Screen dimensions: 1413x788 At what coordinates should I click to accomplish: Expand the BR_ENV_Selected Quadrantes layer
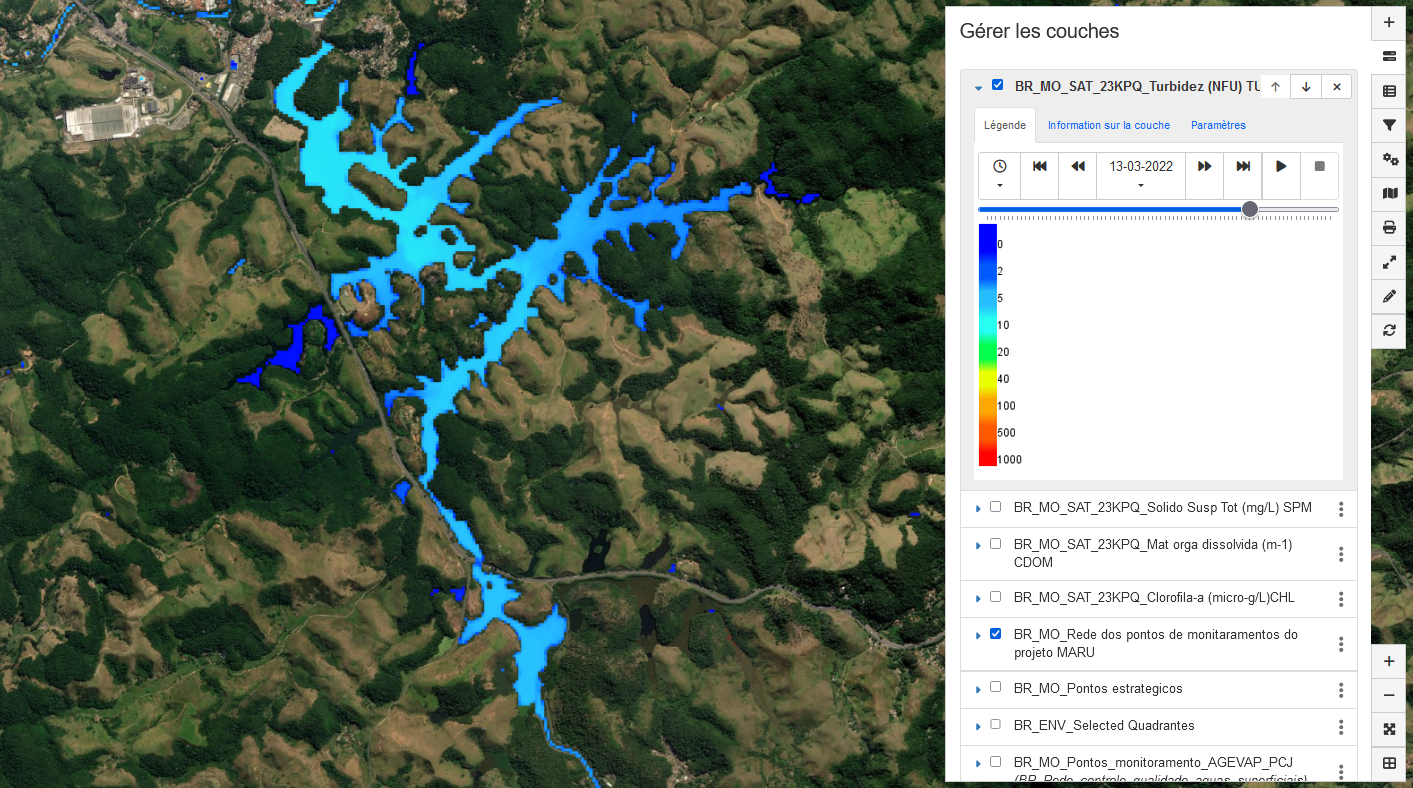coord(978,726)
